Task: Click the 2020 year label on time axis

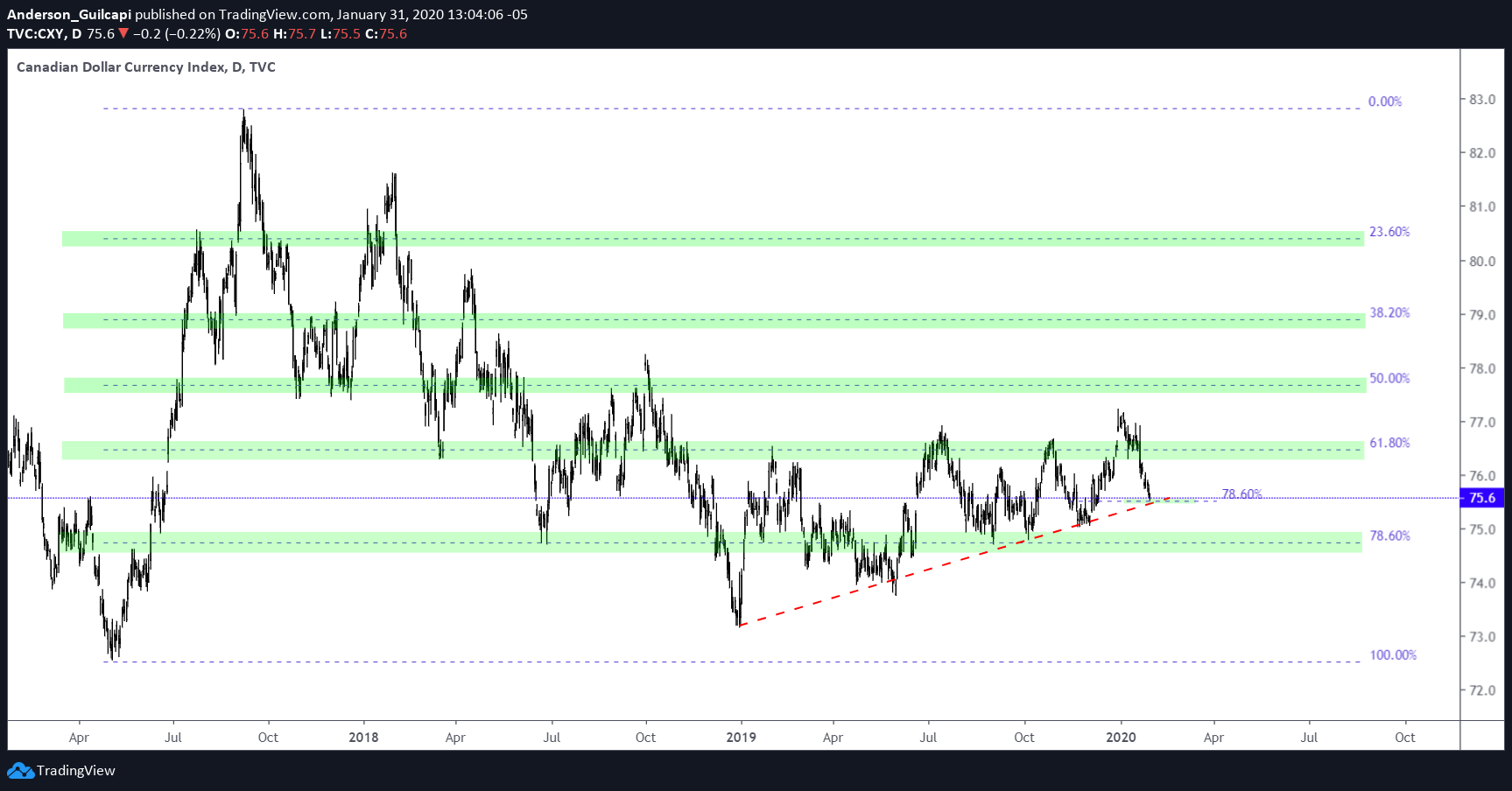Action: point(1121,738)
